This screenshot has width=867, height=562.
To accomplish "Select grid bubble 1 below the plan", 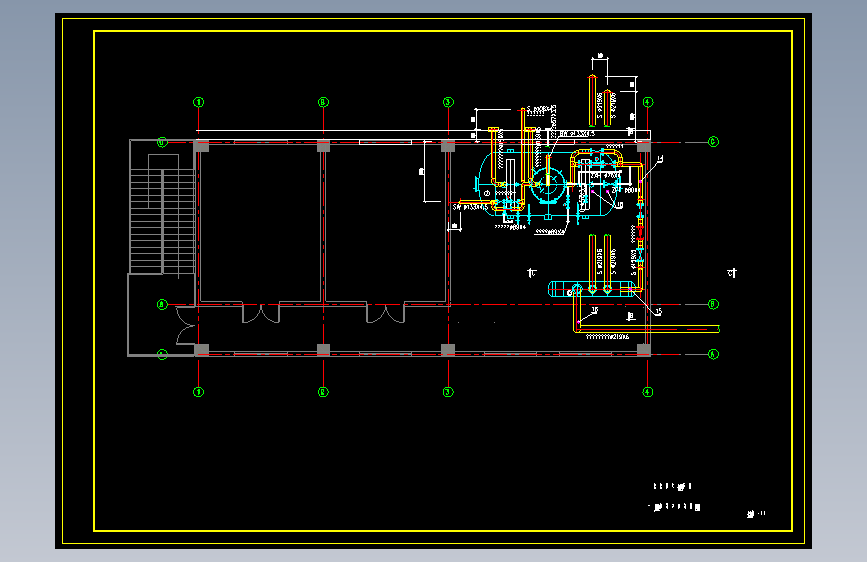I will pos(199,392).
